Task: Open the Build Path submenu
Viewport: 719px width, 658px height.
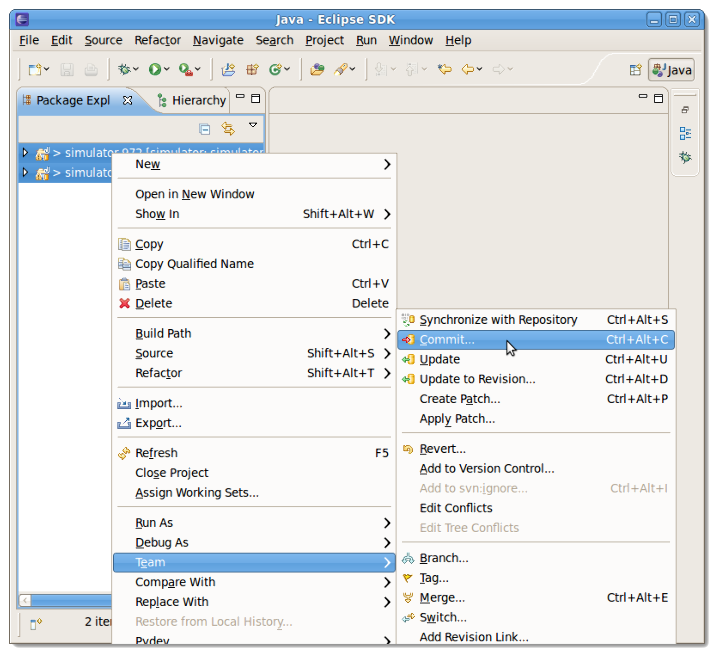Action: click(254, 333)
